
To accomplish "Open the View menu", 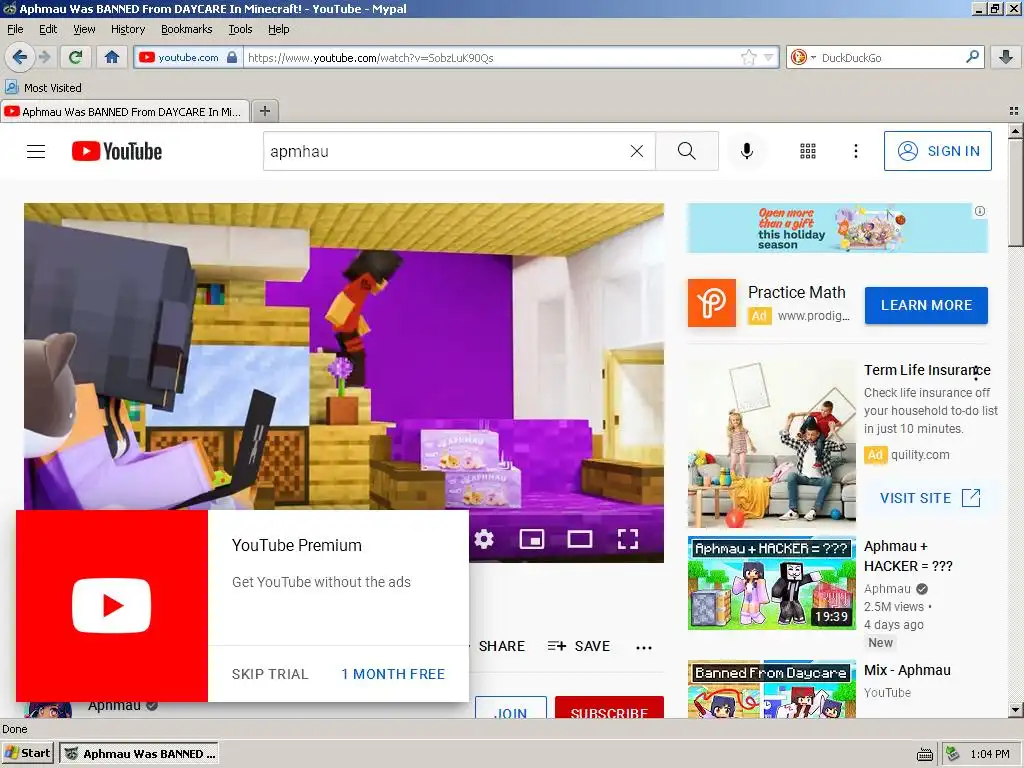I will click(x=84, y=29).
